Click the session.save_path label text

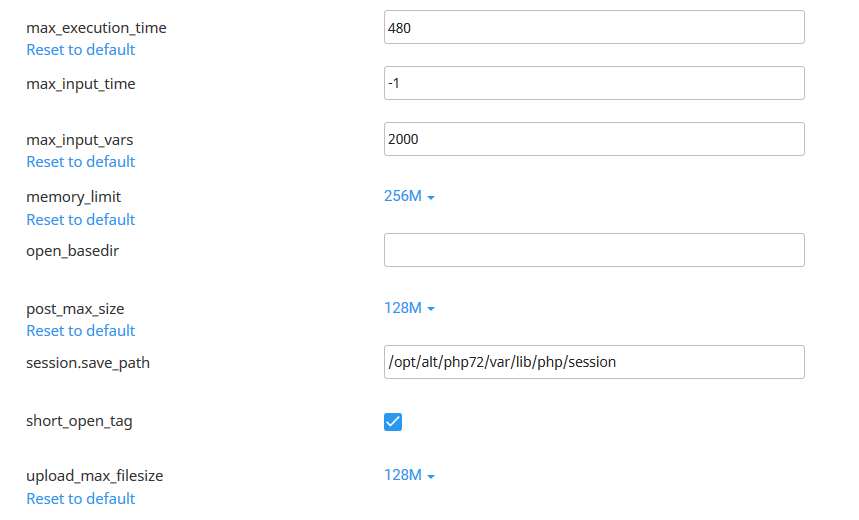88,363
